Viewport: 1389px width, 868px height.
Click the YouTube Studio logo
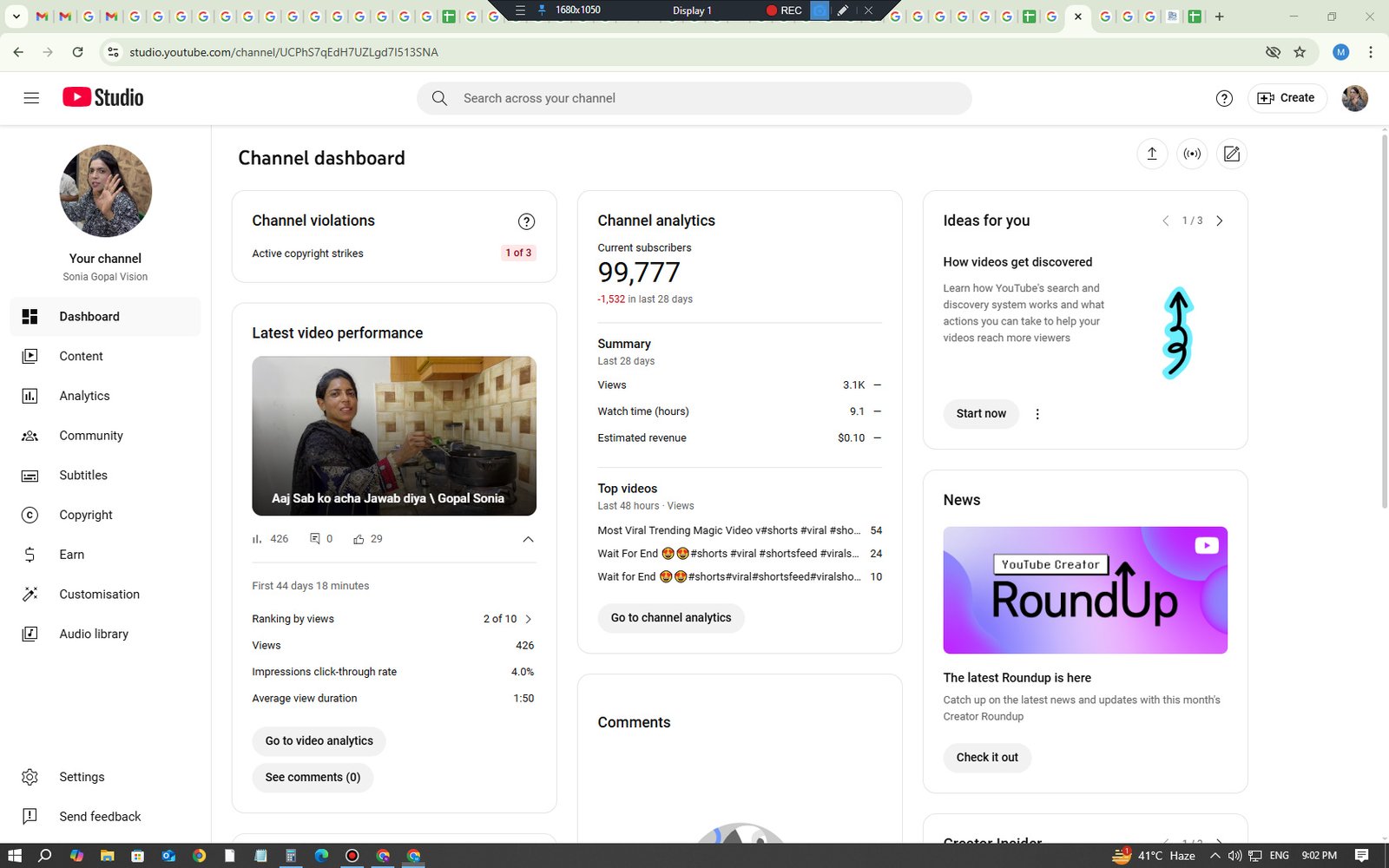[x=102, y=97]
